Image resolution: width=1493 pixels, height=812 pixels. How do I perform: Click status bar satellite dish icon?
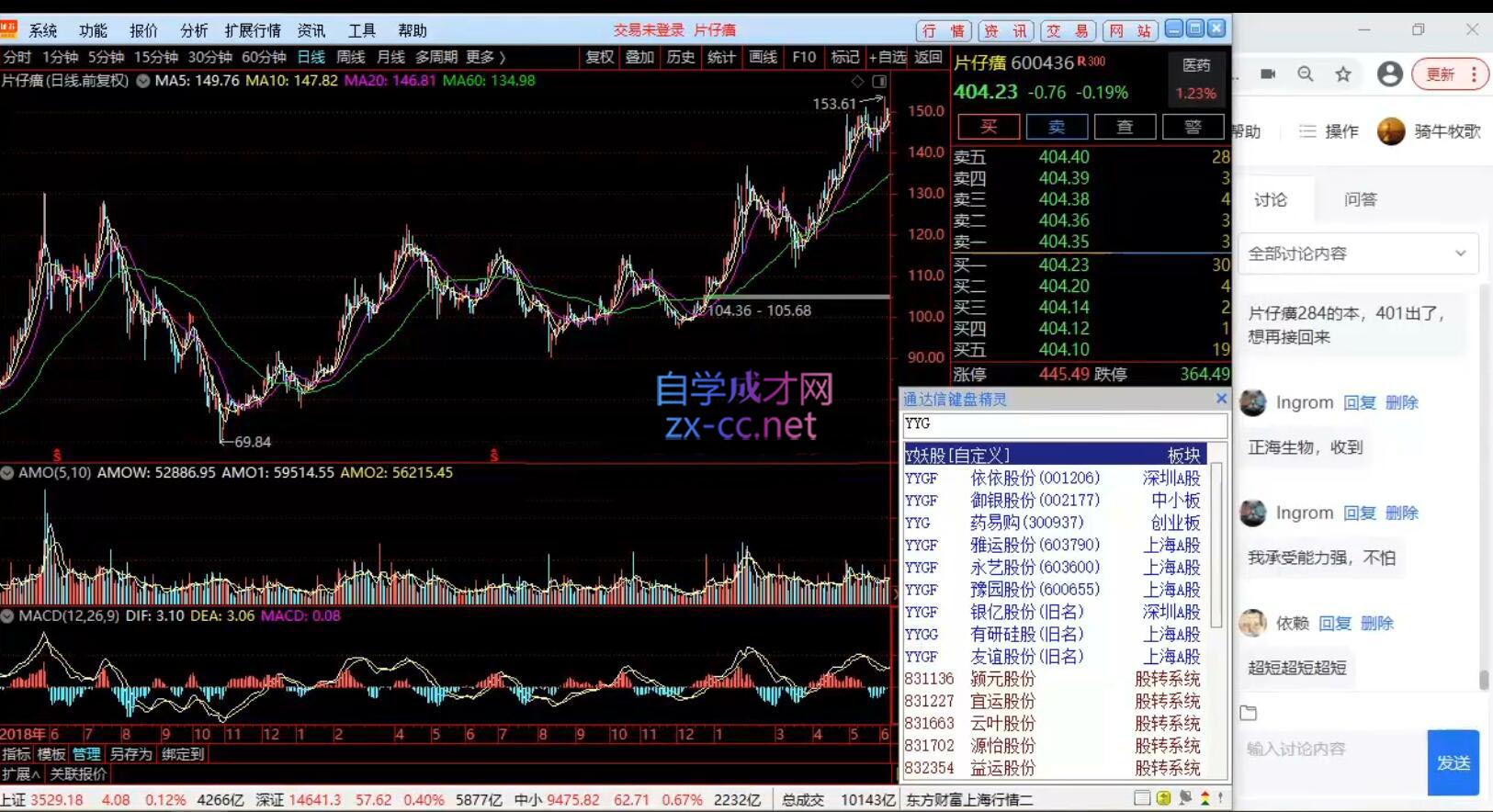pyautogui.click(x=1185, y=798)
